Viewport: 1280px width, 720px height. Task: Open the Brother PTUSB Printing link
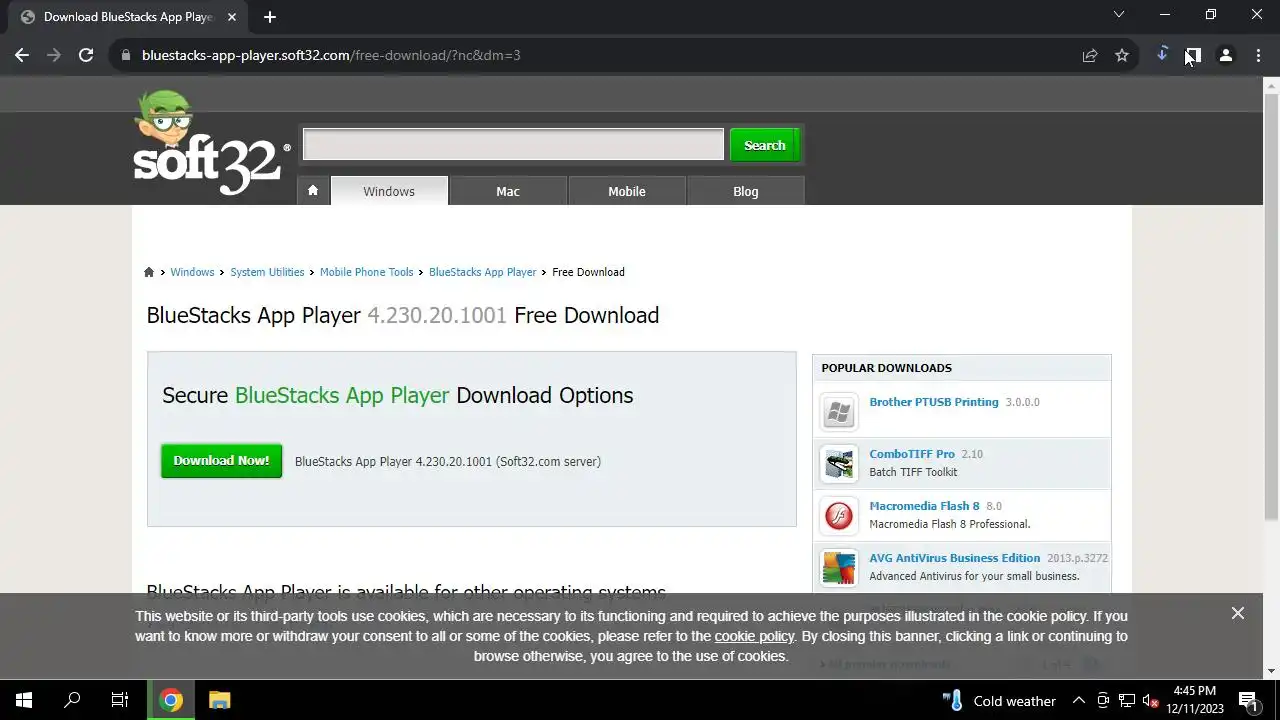tap(934, 402)
